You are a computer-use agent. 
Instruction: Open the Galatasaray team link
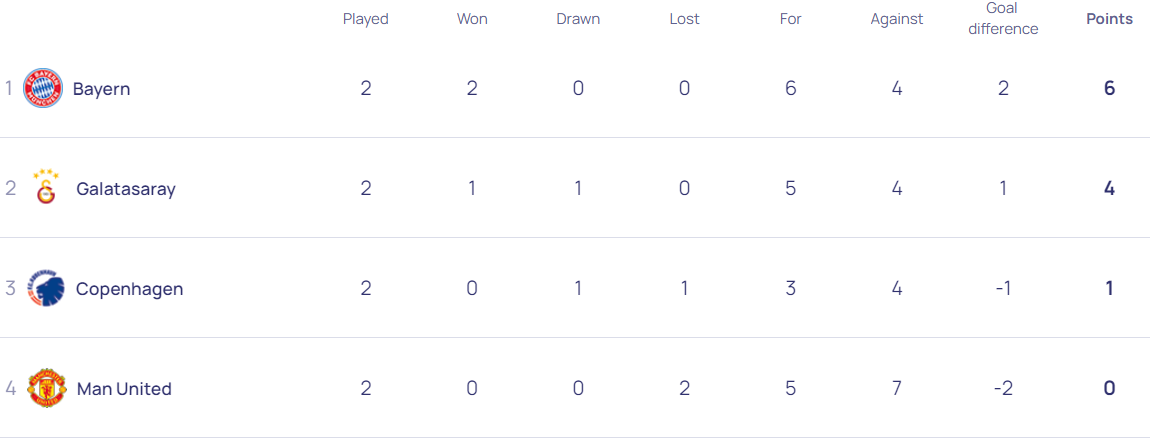[x=125, y=189]
